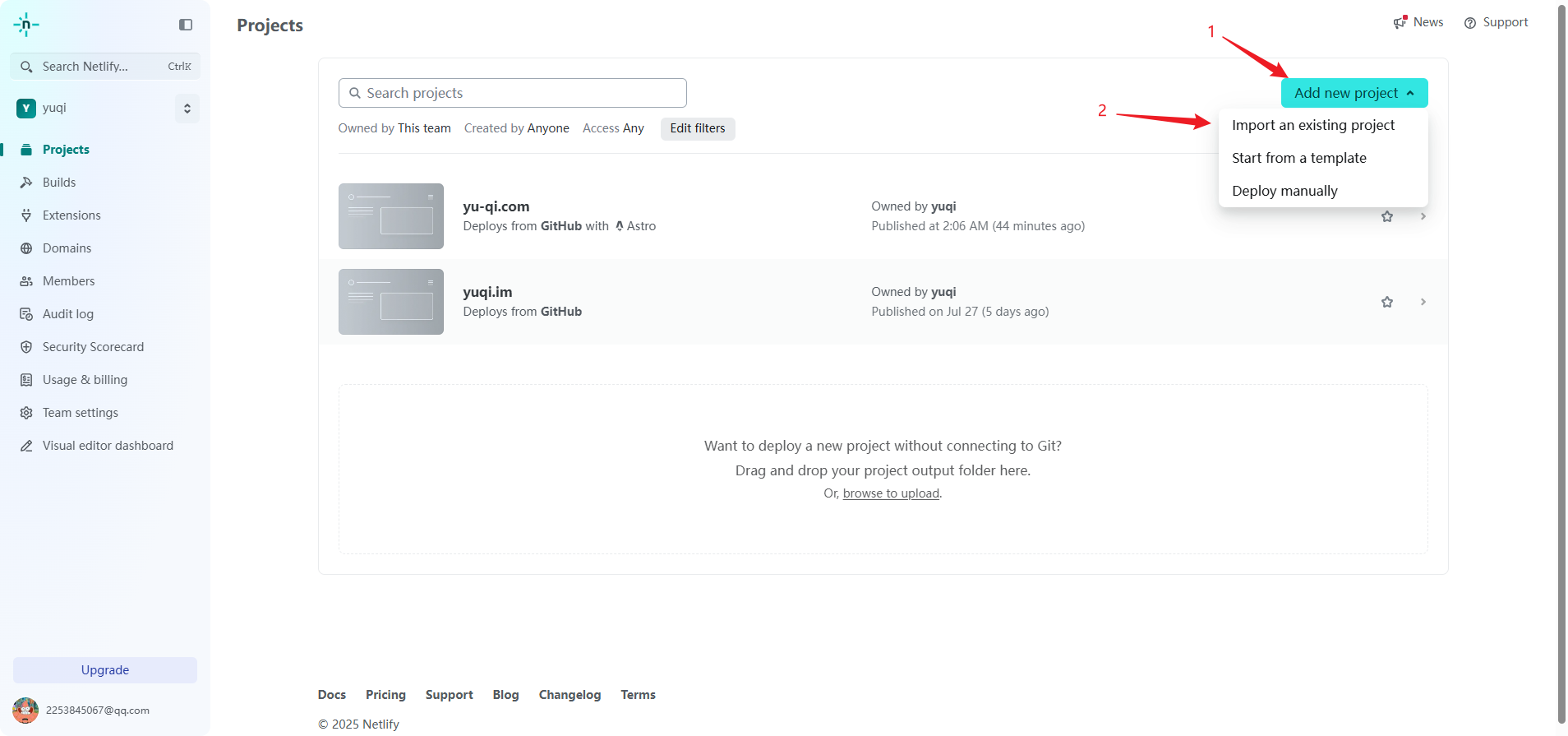This screenshot has height=736, width=1568.
Task: Choose Start from a template
Action: coord(1298,158)
